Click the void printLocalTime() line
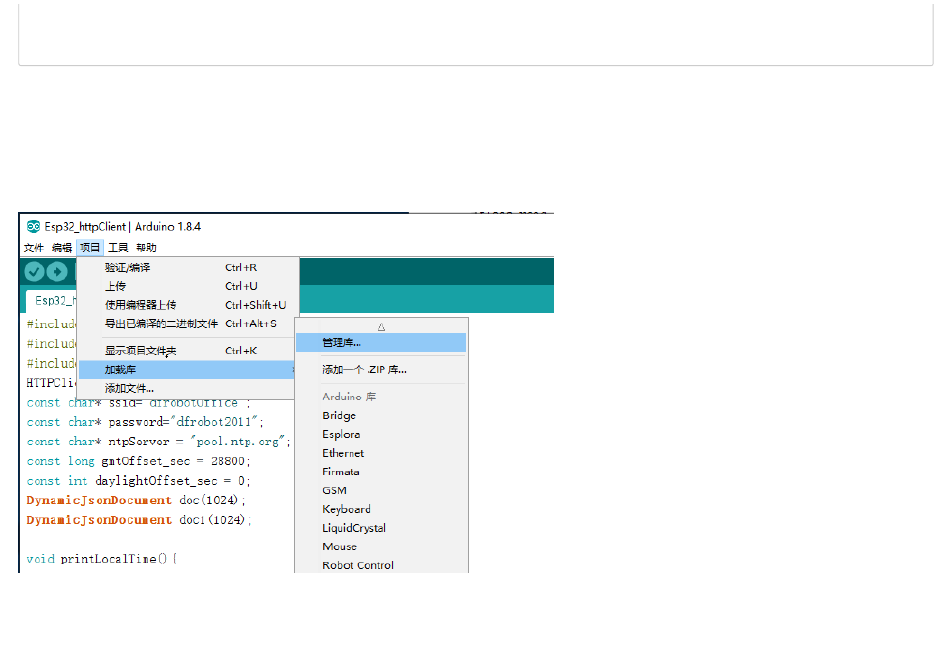The height and width of the screenshot is (654, 950). (102, 559)
